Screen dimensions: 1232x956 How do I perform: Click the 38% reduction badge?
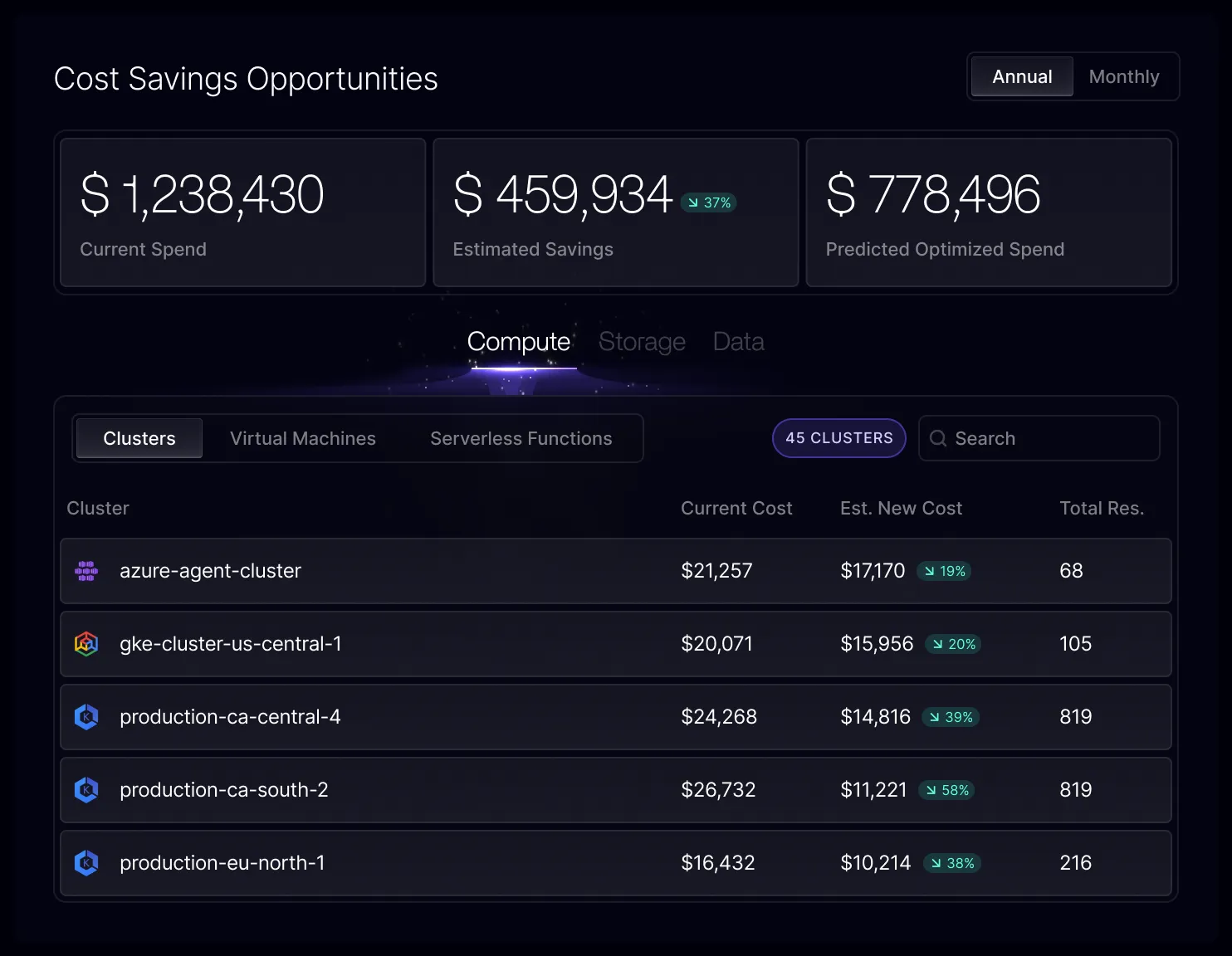[952, 863]
